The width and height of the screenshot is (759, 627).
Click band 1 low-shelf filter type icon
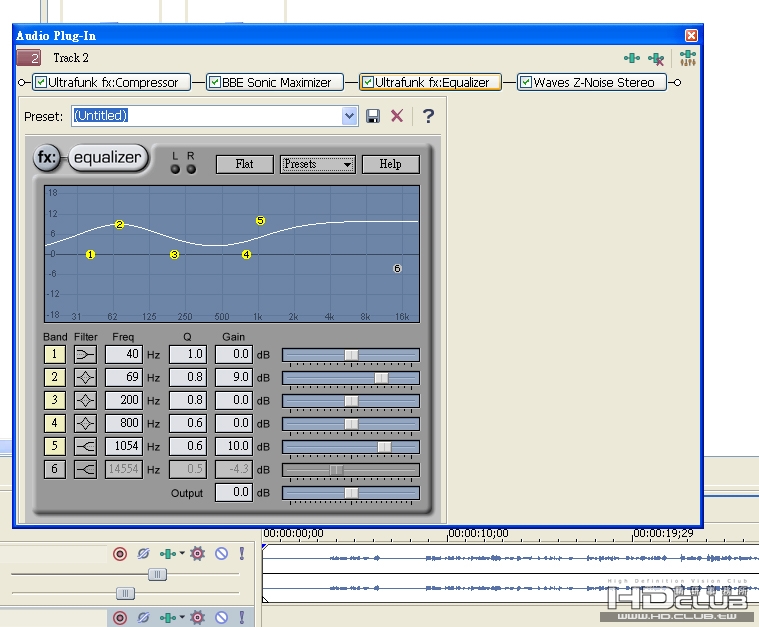[85, 354]
